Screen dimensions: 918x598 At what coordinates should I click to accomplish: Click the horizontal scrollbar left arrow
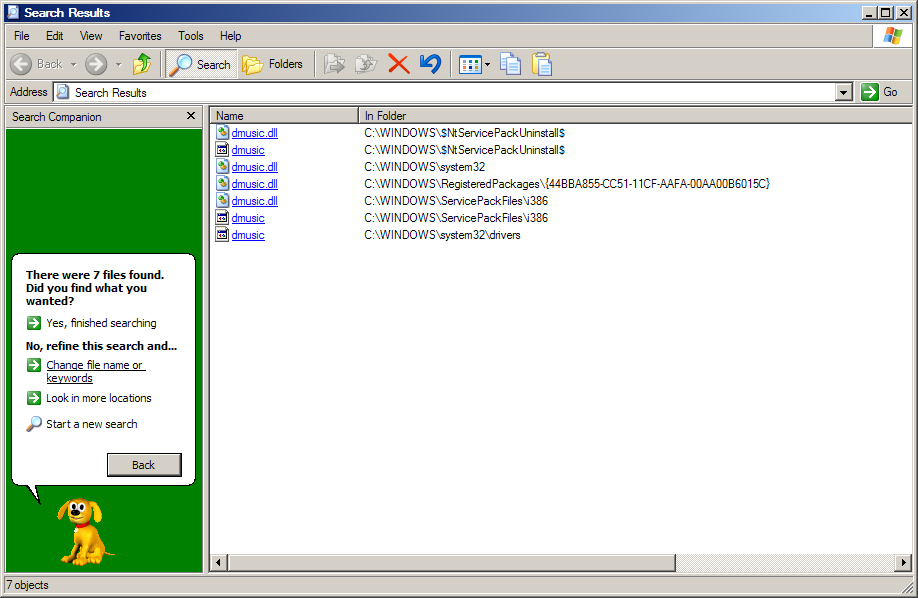coord(219,563)
